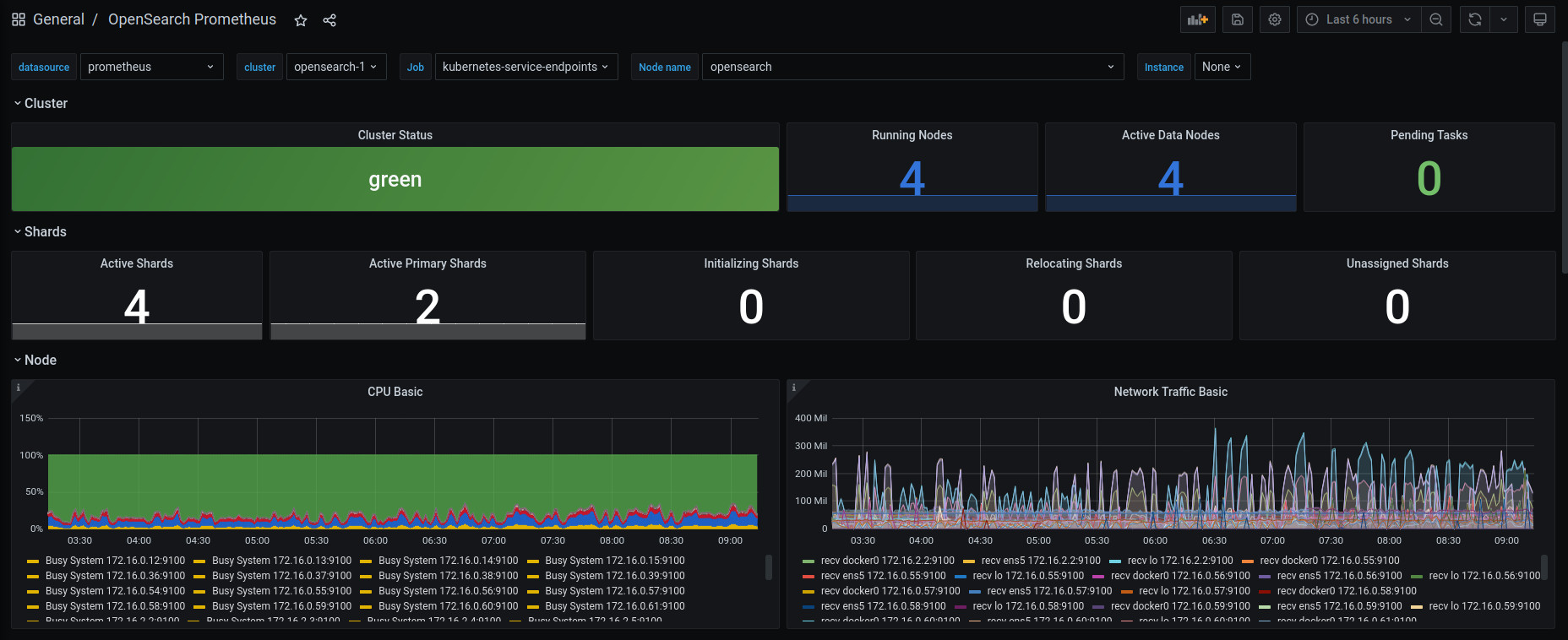Viewport: 1568px width, 640px height.
Task: Refresh the dashboard
Action: [1475, 19]
